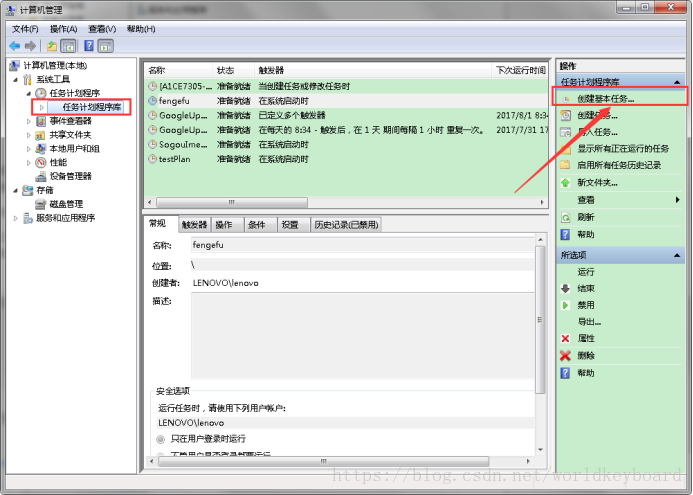Select the 性能 performance icon in the tree
The width and height of the screenshot is (693, 495).
[41, 163]
